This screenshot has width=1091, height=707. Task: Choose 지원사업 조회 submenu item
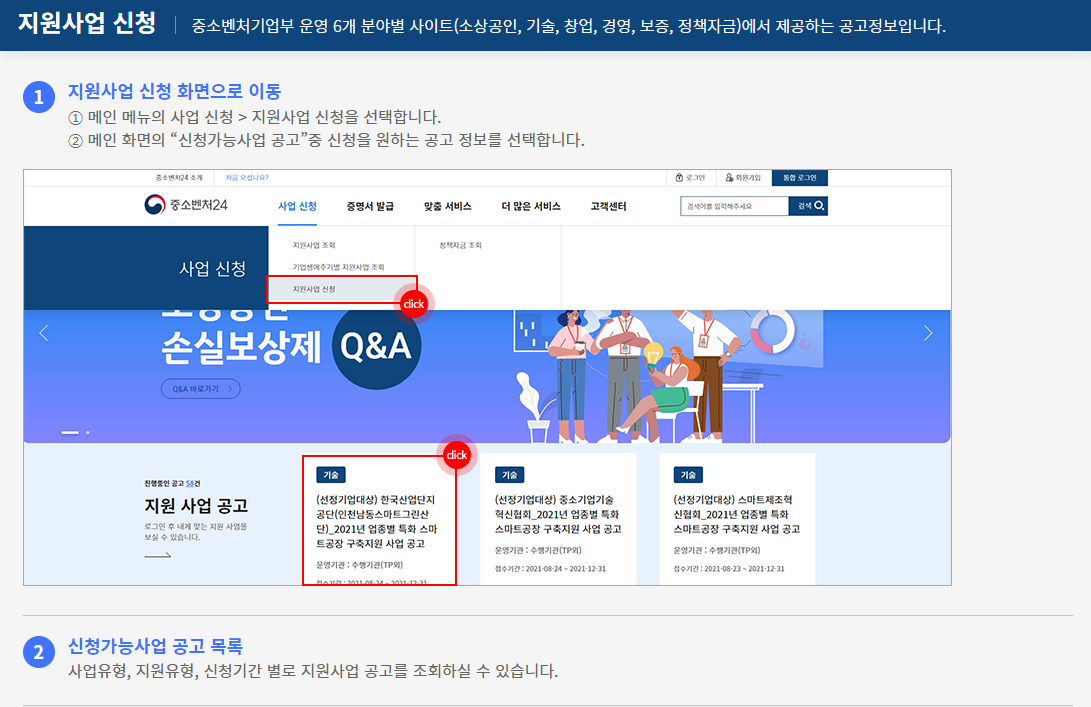(x=314, y=245)
